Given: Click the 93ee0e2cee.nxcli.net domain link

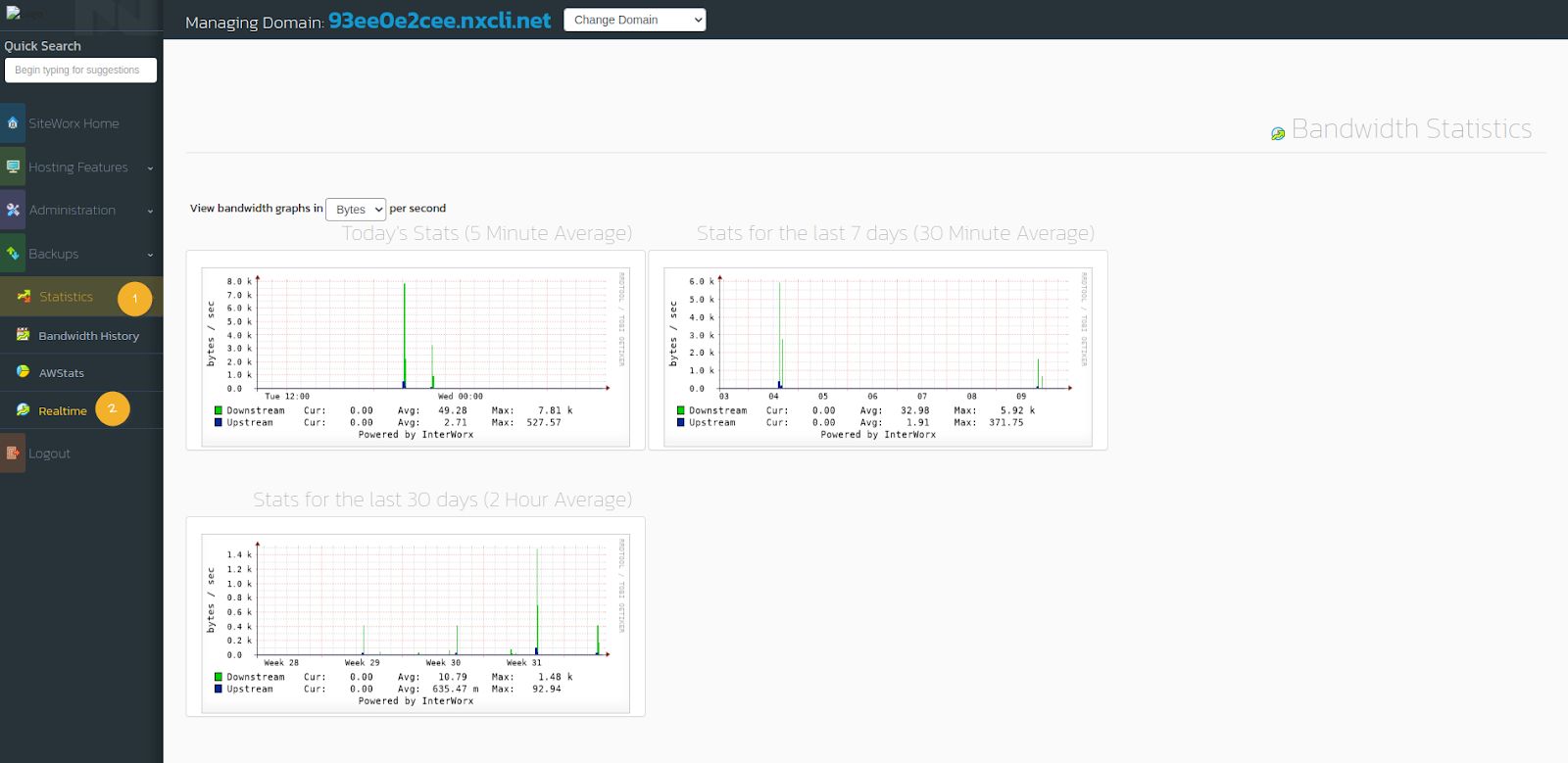Looking at the screenshot, I should pyautogui.click(x=440, y=21).
